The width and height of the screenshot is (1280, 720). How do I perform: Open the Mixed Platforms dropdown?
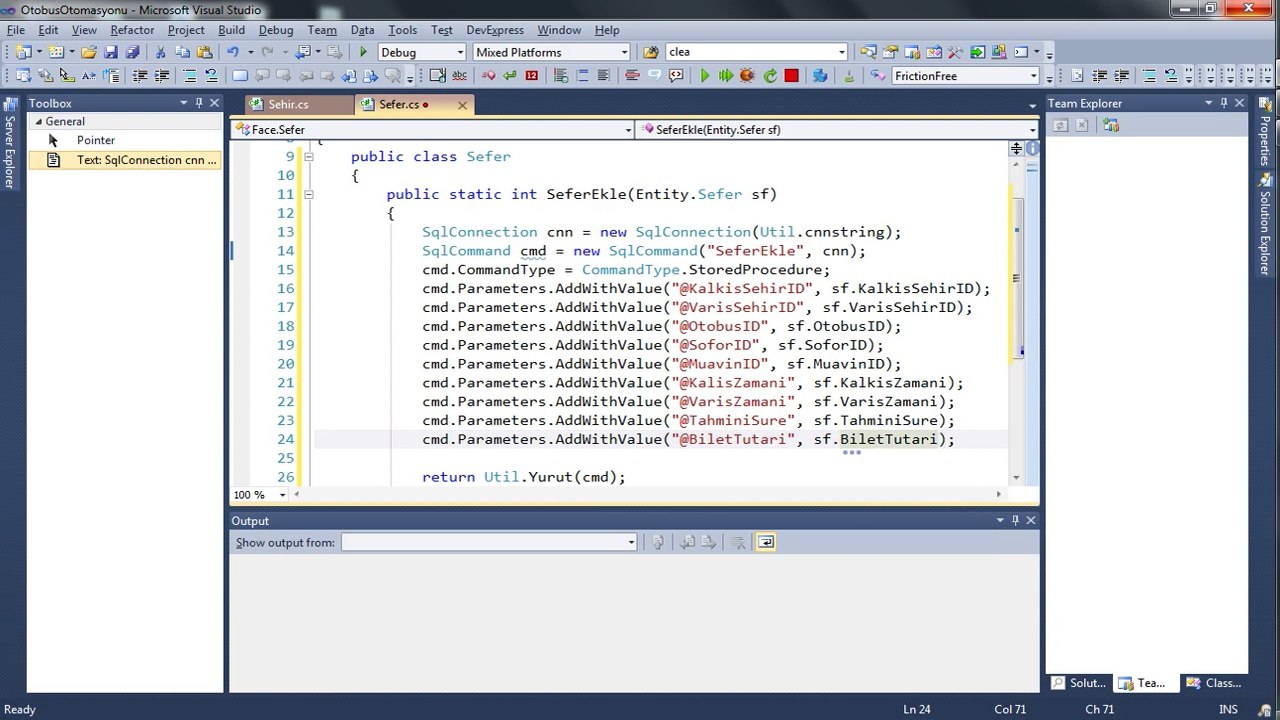[x=624, y=52]
